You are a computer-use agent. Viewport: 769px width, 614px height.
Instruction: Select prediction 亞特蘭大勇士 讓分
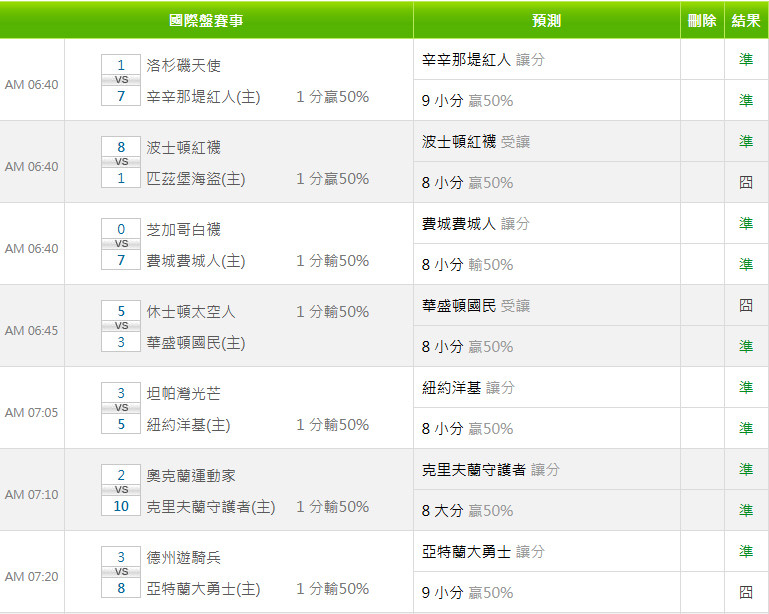(x=483, y=551)
